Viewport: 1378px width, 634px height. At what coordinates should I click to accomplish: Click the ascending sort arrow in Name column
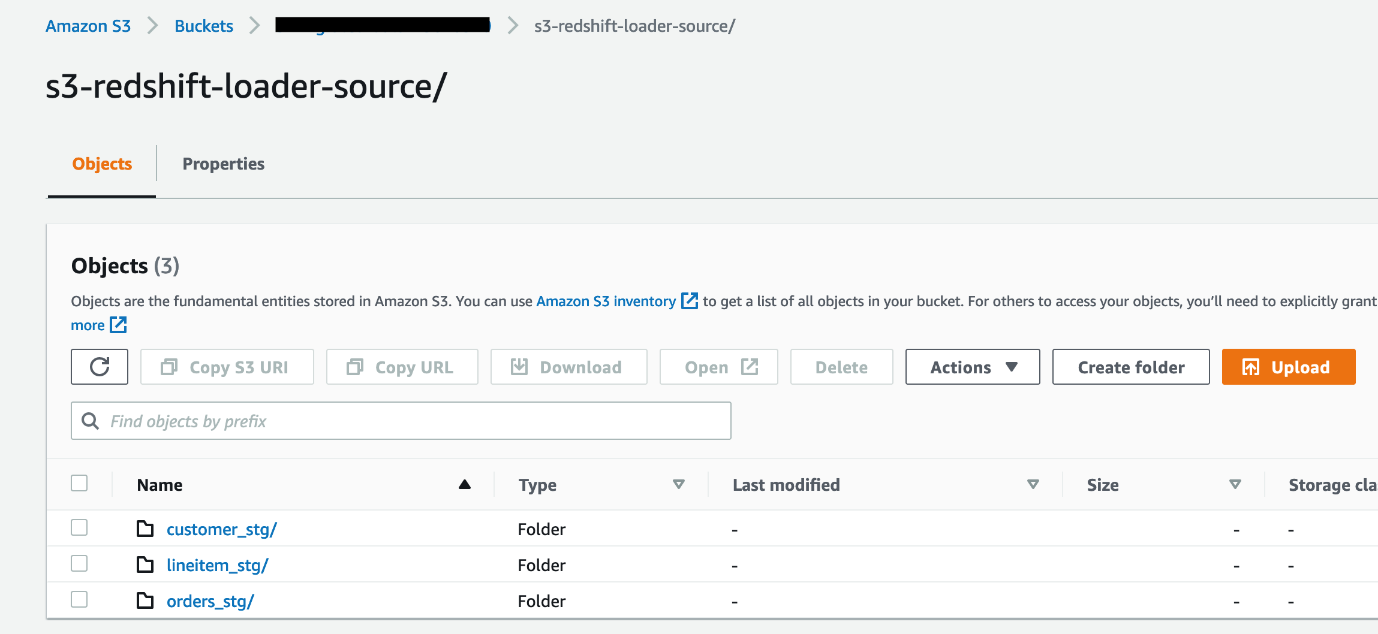(464, 485)
